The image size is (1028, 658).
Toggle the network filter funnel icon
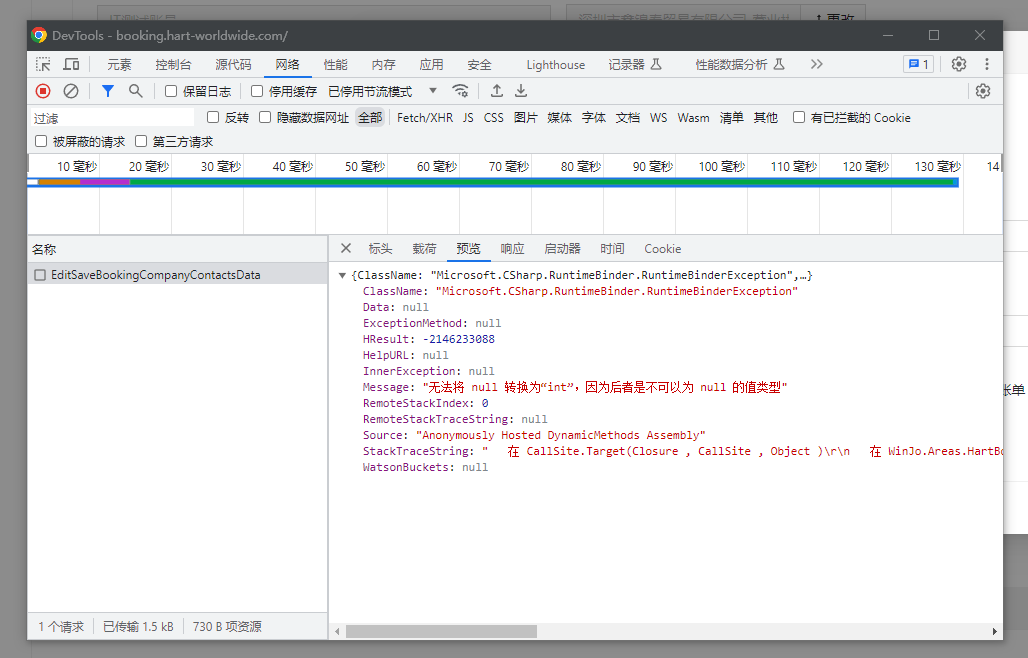[x=108, y=91]
